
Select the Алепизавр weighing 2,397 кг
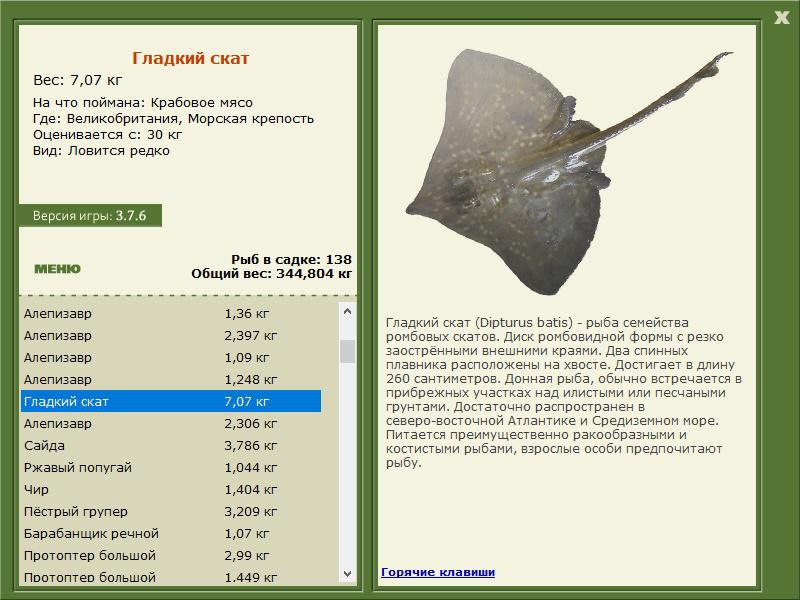170,335
